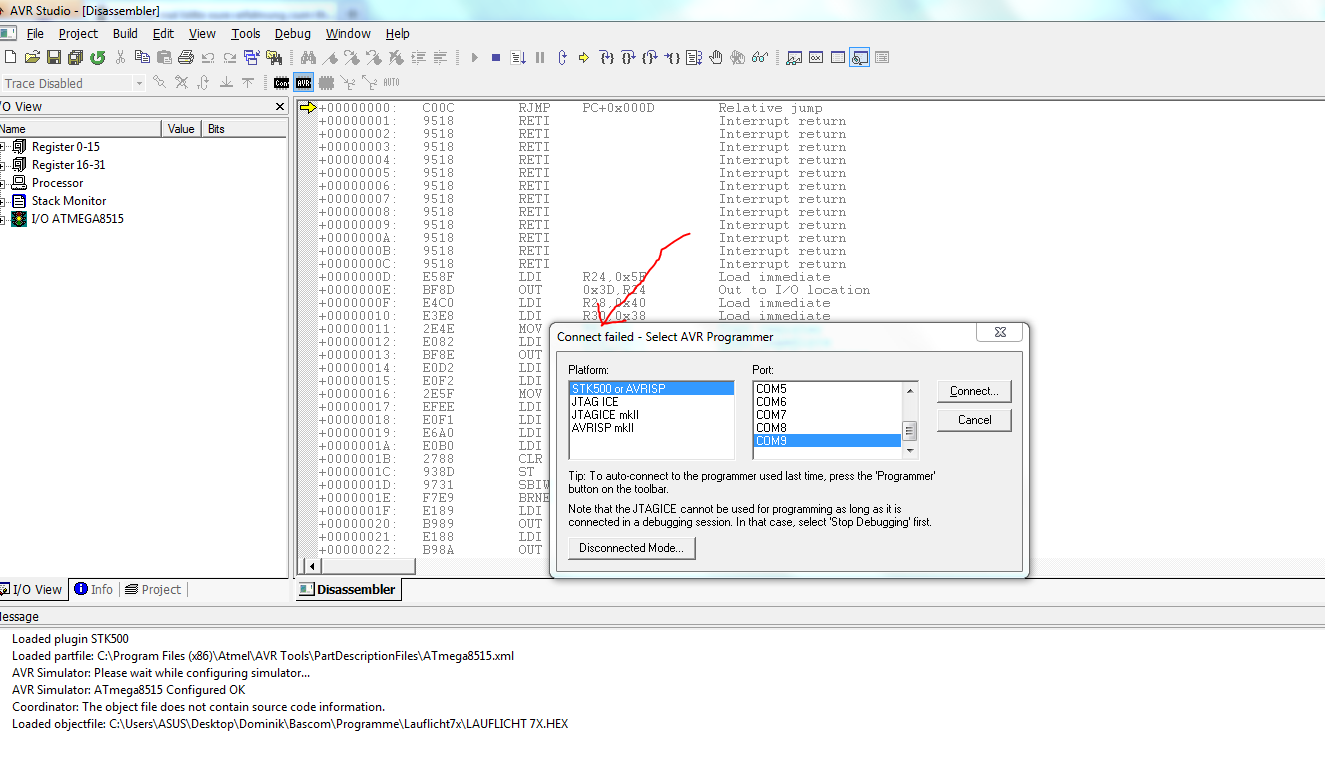Toggle the Watch window icon
This screenshot has height=760, width=1325.
pyautogui.click(x=794, y=58)
